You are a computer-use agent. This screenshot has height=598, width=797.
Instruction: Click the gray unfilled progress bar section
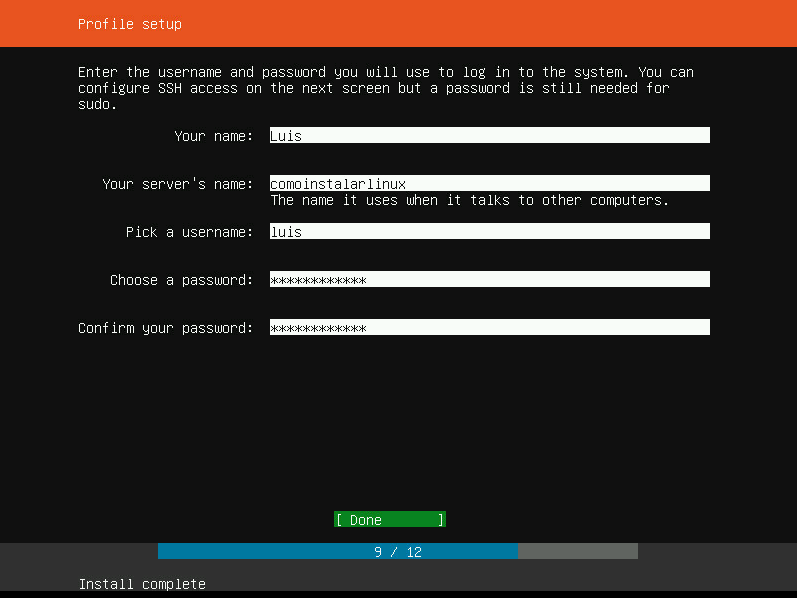577,552
